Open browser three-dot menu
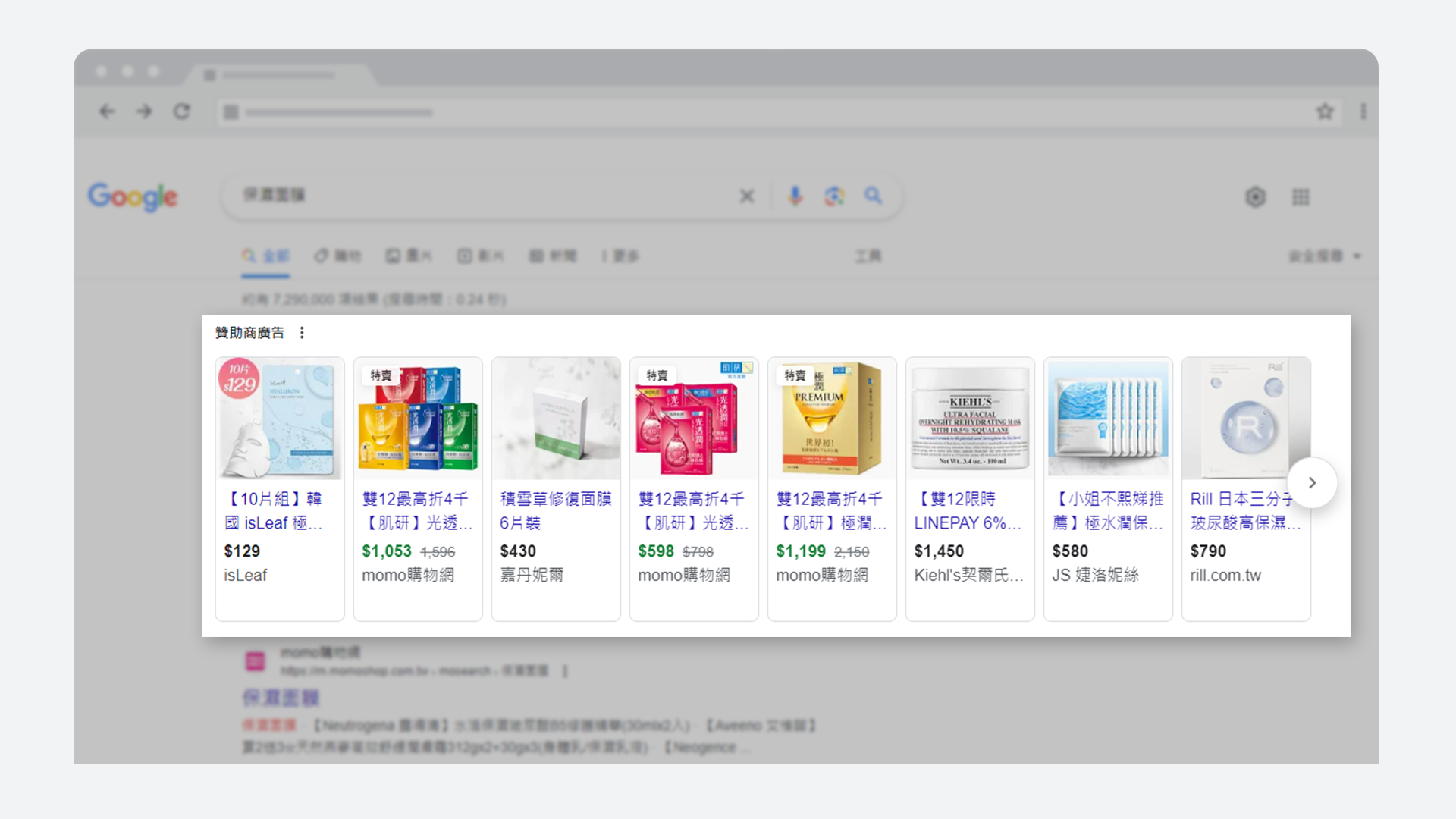This screenshot has width=1456, height=819. tap(1363, 111)
